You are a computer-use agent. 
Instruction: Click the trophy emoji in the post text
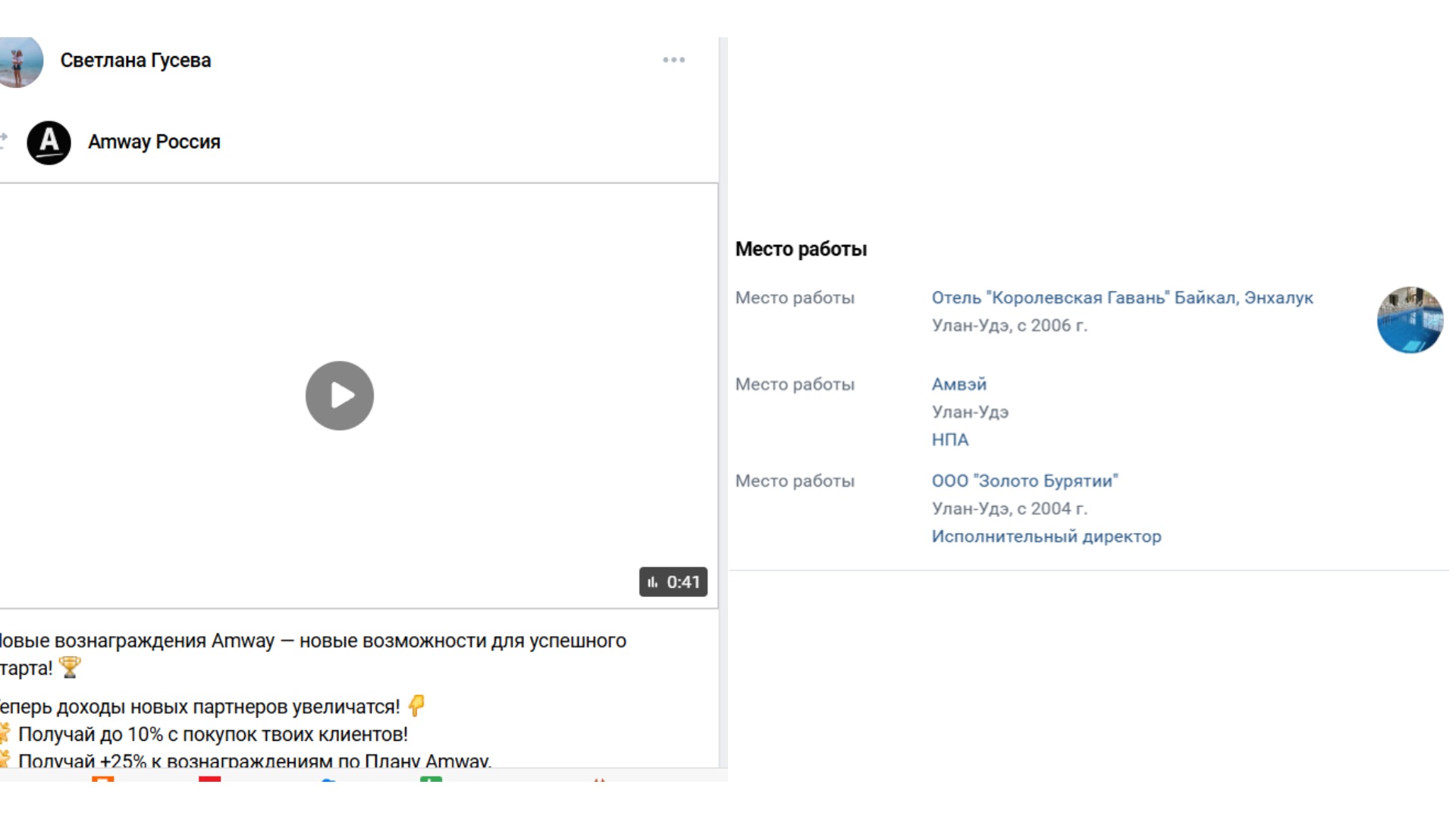point(70,667)
